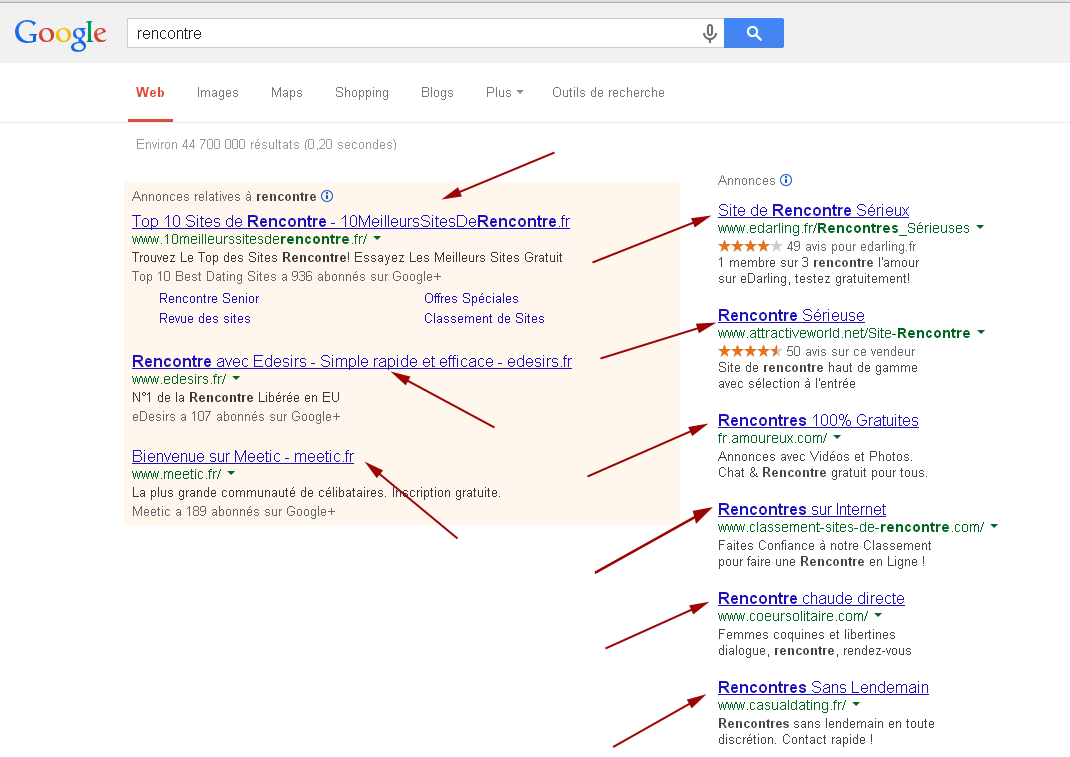This screenshot has width=1070, height=757.
Task: Open Site de Rencontre Sérieux ad
Action: coord(813,210)
